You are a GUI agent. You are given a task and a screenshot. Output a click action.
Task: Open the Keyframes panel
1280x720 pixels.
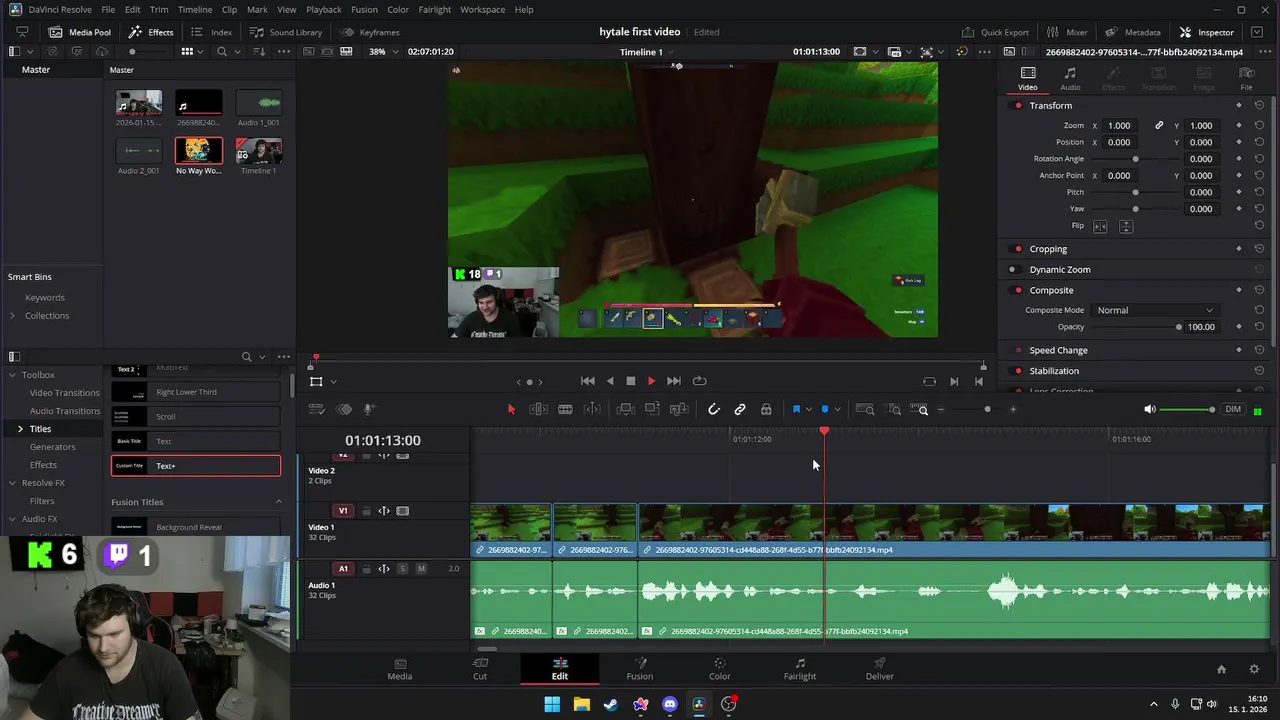(x=369, y=32)
